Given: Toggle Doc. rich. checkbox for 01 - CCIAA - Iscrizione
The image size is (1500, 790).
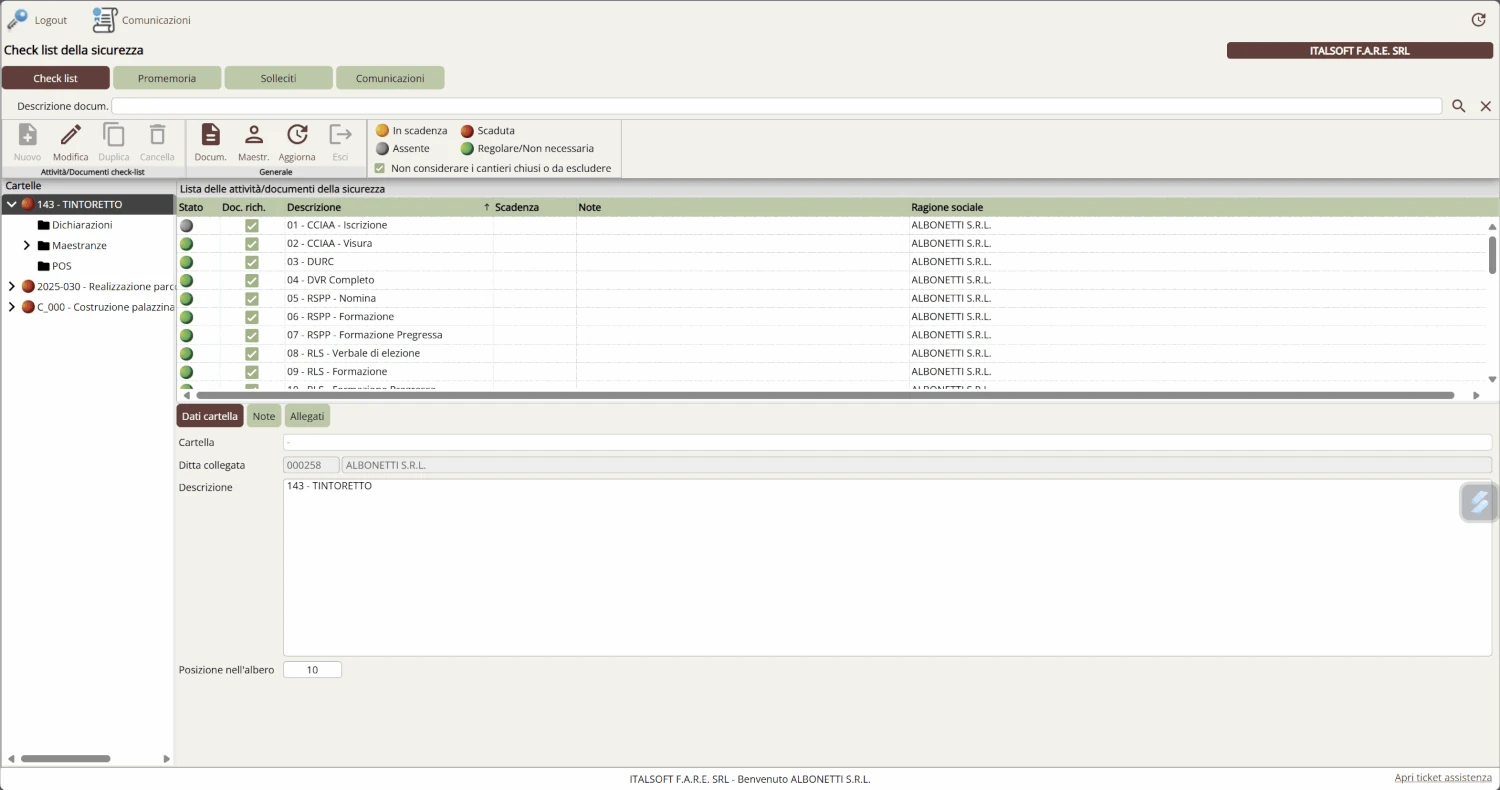Looking at the screenshot, I should pyautogui.click(x=252, y=226).
